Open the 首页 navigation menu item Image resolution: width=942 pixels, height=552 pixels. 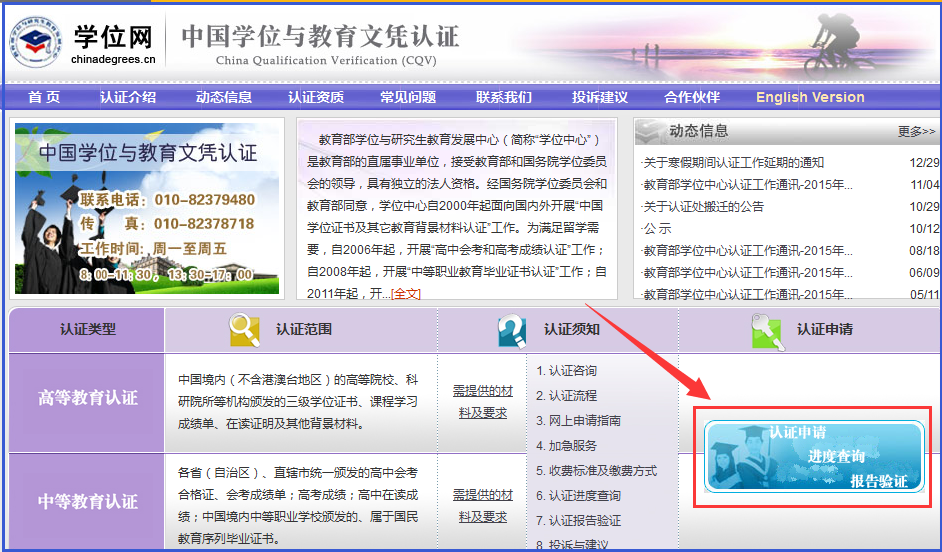tap(43, 97)
